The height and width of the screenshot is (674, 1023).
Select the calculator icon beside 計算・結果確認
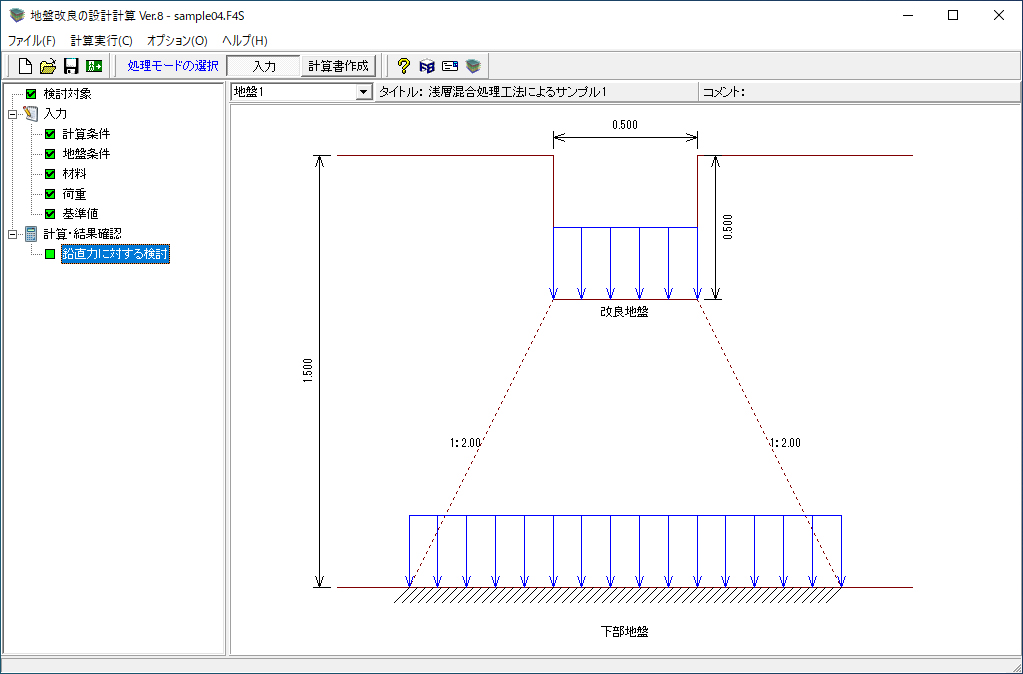[x=31, y=234]
